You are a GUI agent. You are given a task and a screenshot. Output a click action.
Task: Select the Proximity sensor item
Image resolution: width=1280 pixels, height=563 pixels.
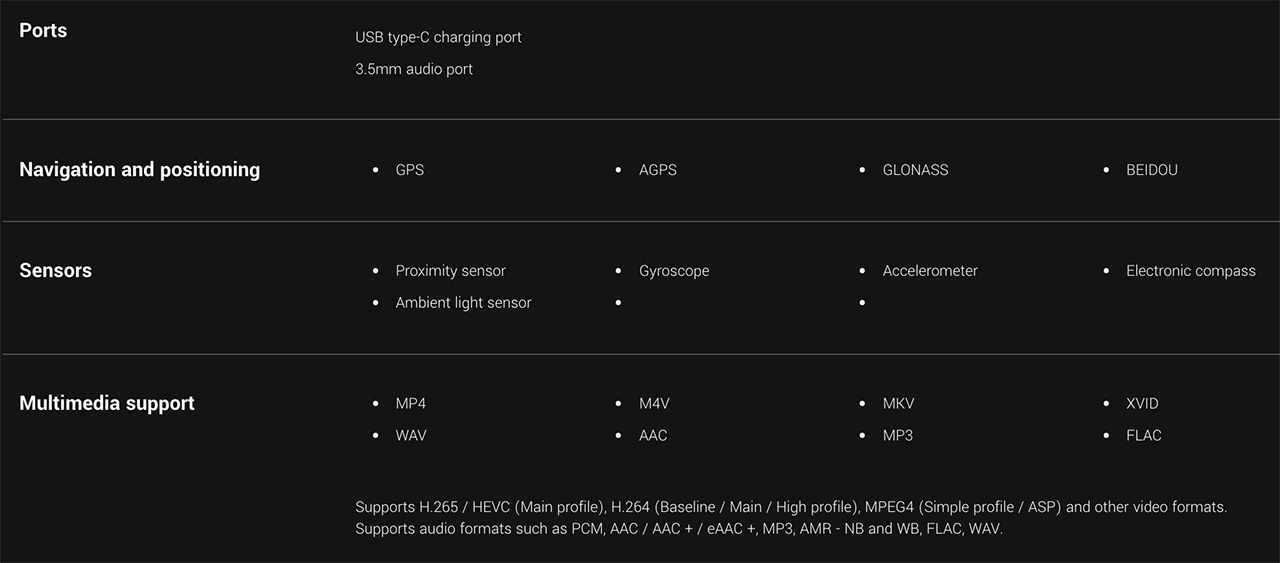click(x=450, y=271)
